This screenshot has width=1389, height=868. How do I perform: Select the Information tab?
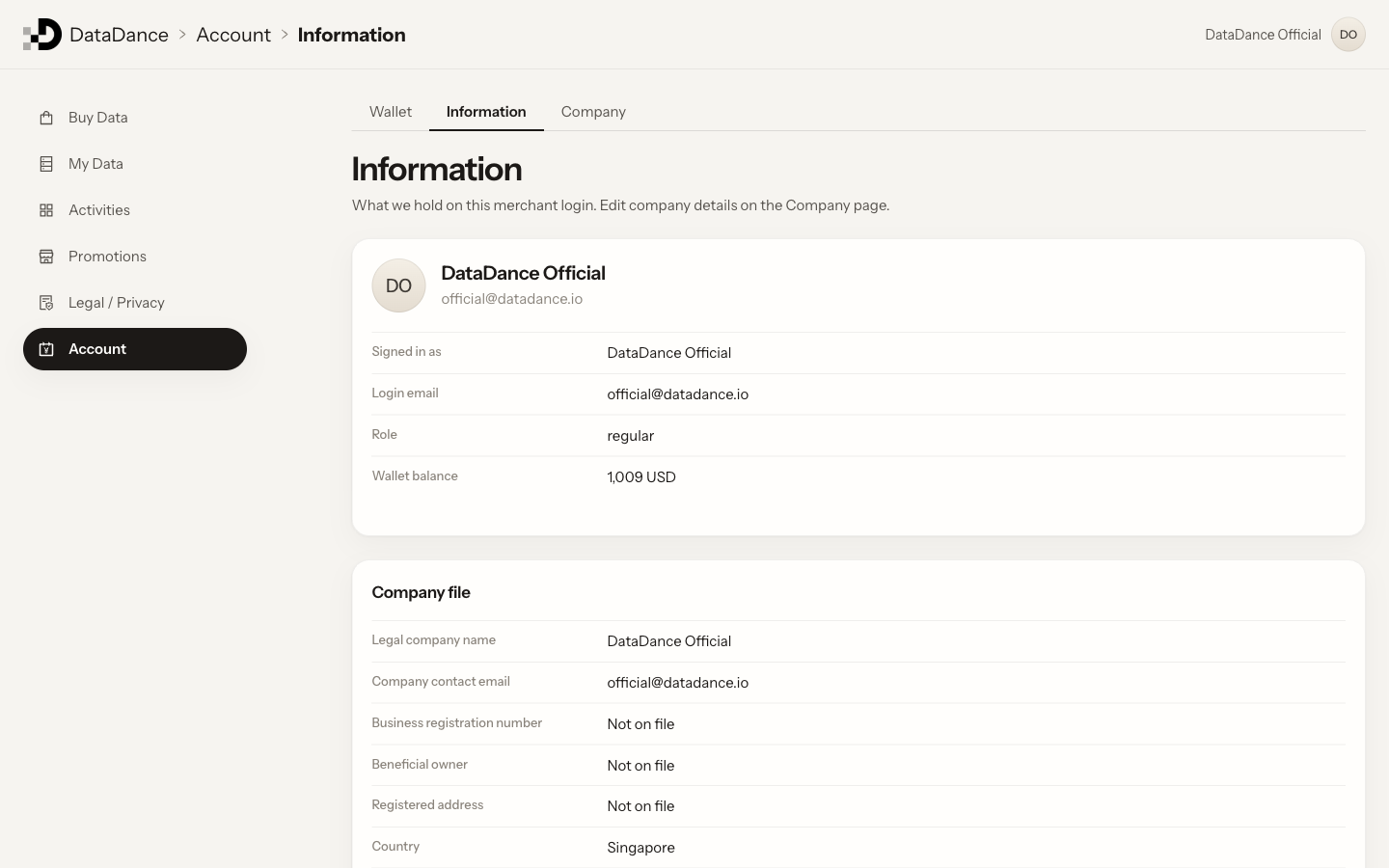coord(486,112)
